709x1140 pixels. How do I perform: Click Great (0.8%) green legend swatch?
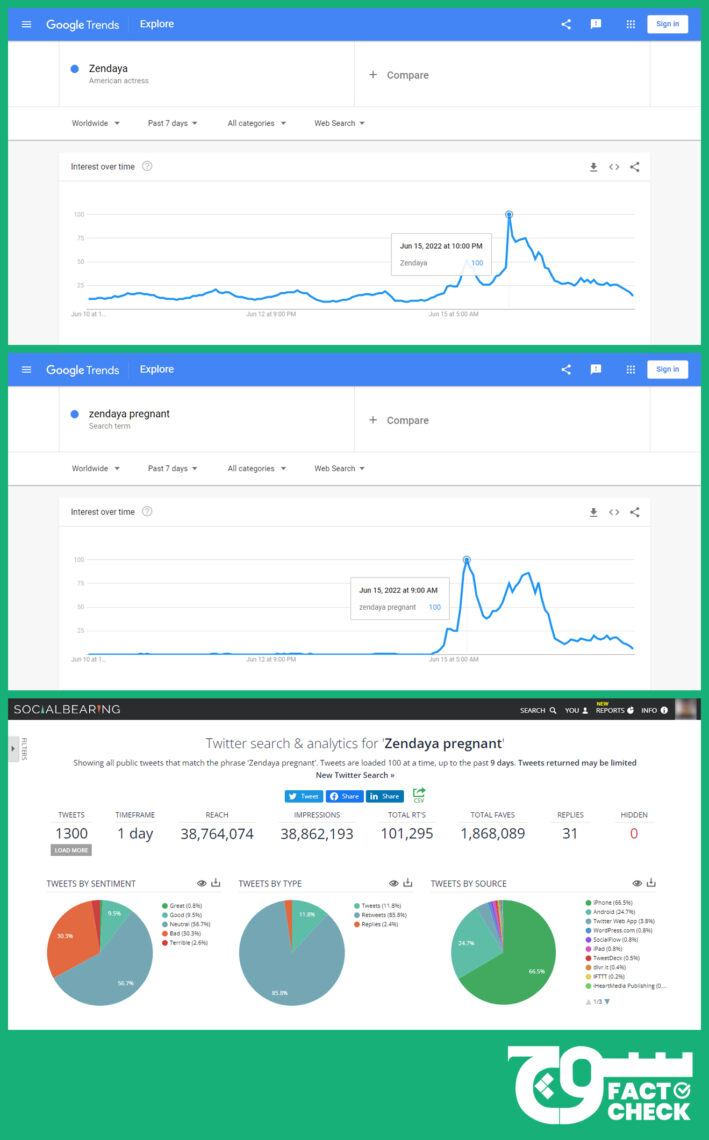tap(165, 906)
